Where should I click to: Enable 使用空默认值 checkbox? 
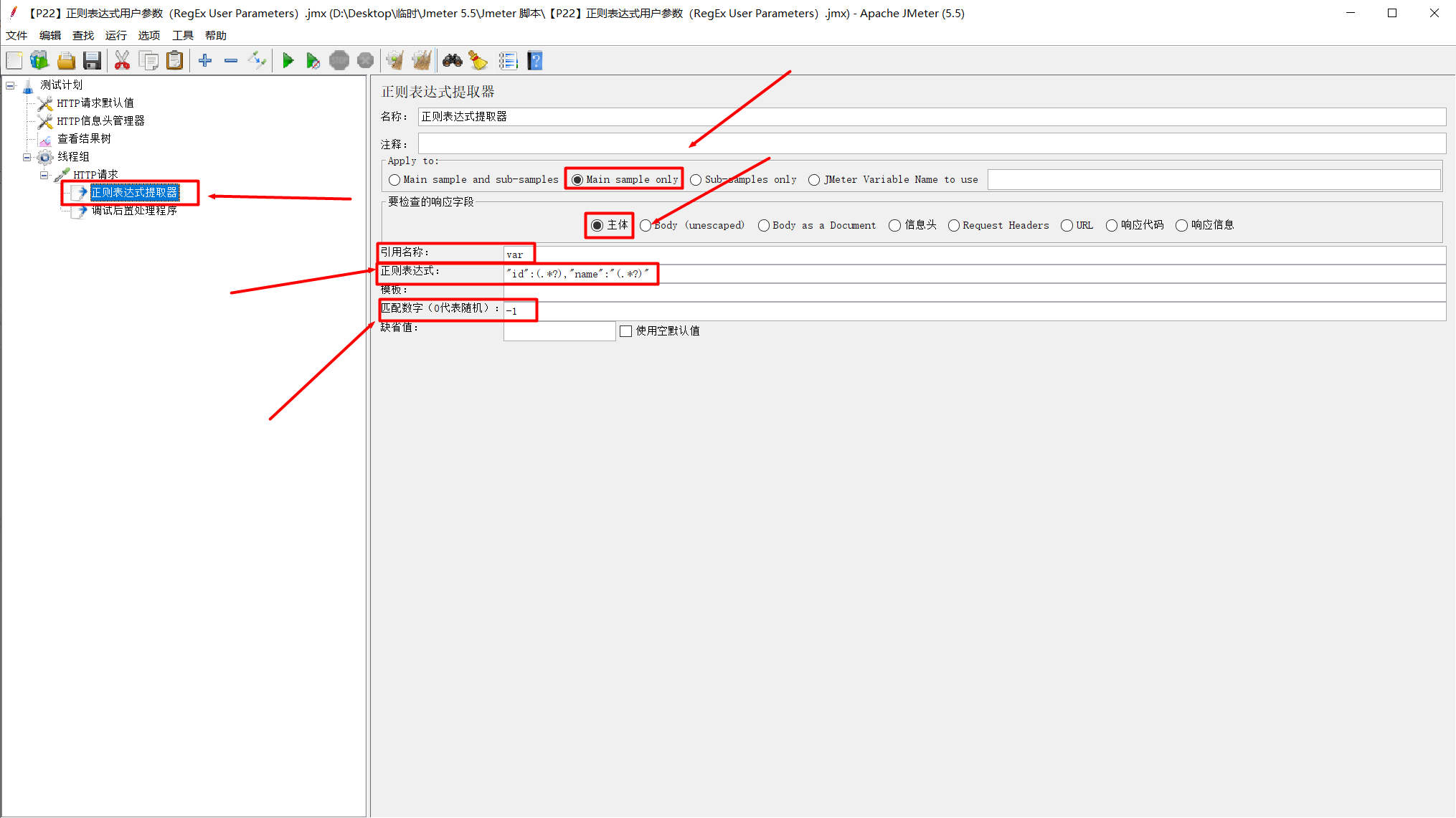625,330
